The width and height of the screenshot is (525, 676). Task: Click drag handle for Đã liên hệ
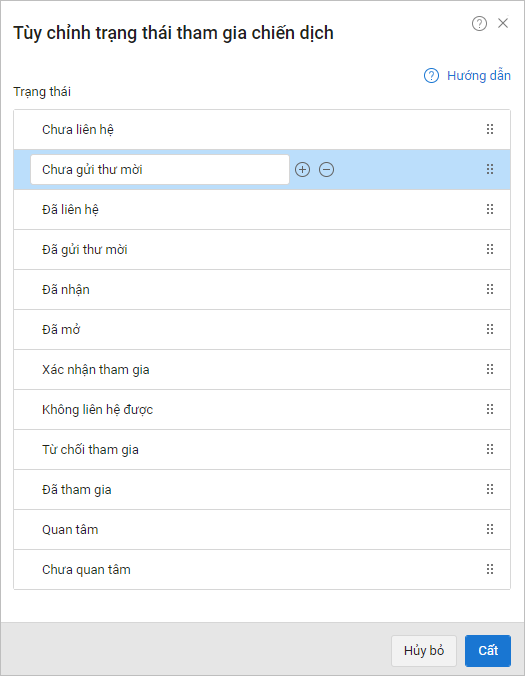[490, 209]
